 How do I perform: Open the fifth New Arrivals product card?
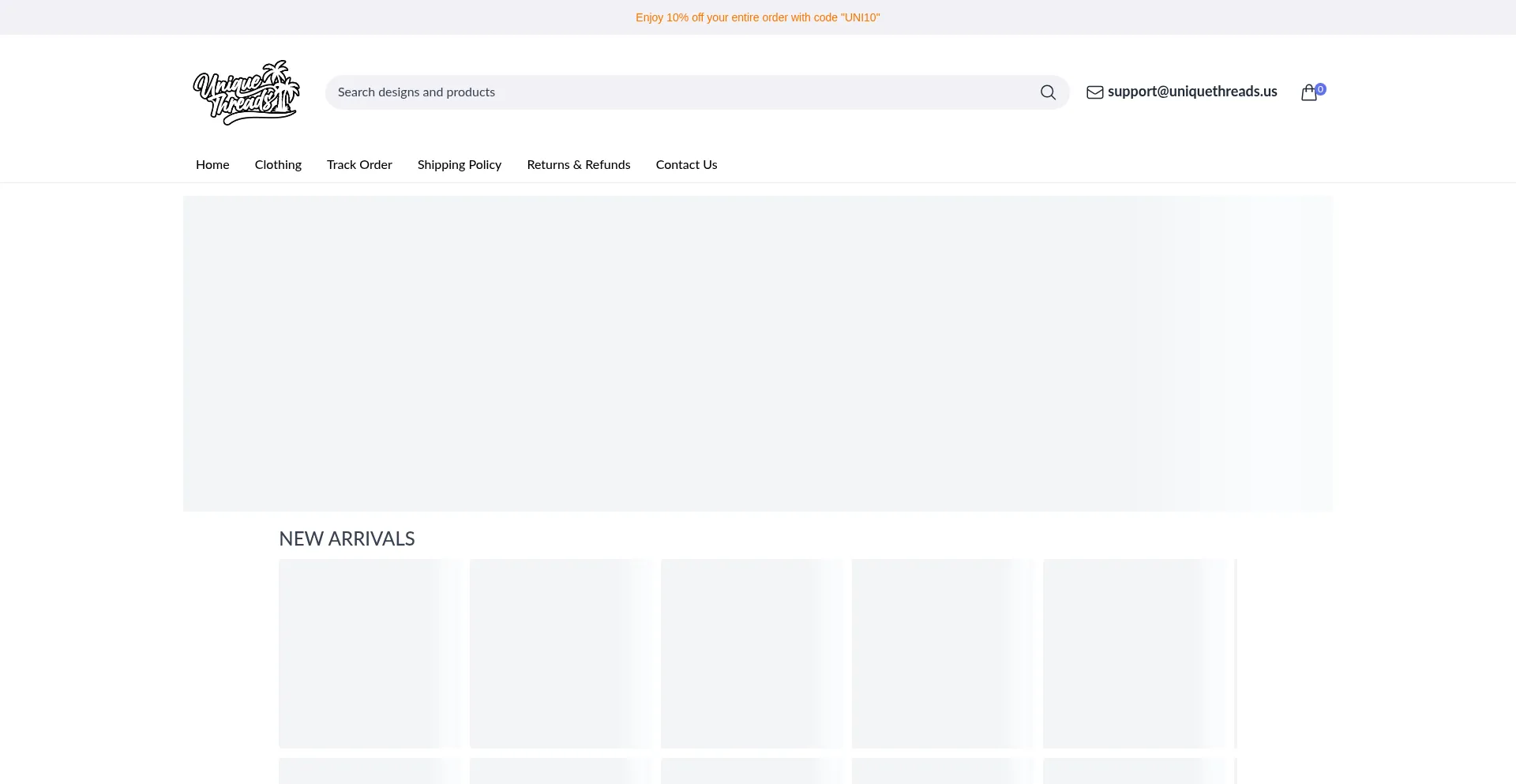[x=1135, y=653]
